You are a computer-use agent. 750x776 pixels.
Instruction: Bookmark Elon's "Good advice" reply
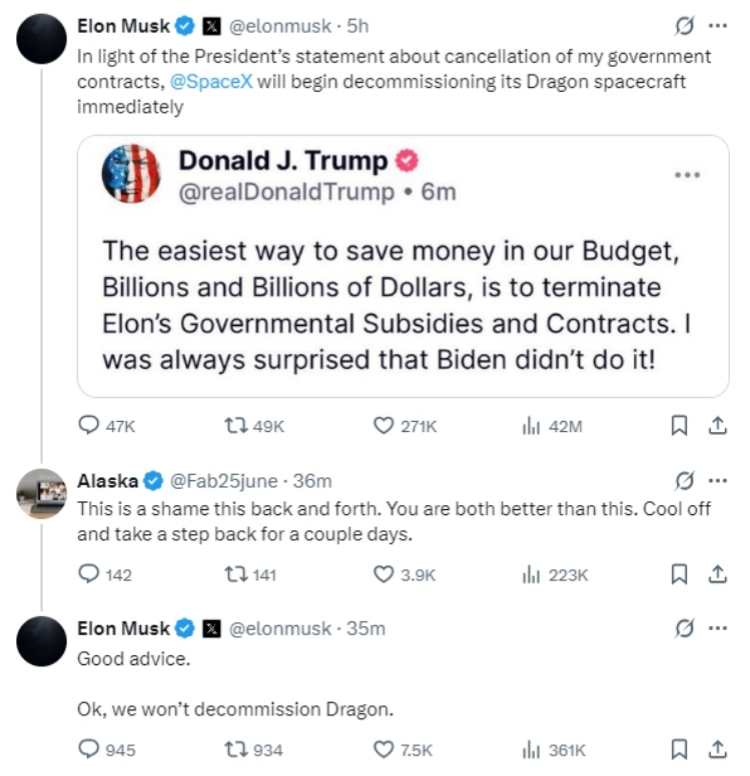point(679,749)
